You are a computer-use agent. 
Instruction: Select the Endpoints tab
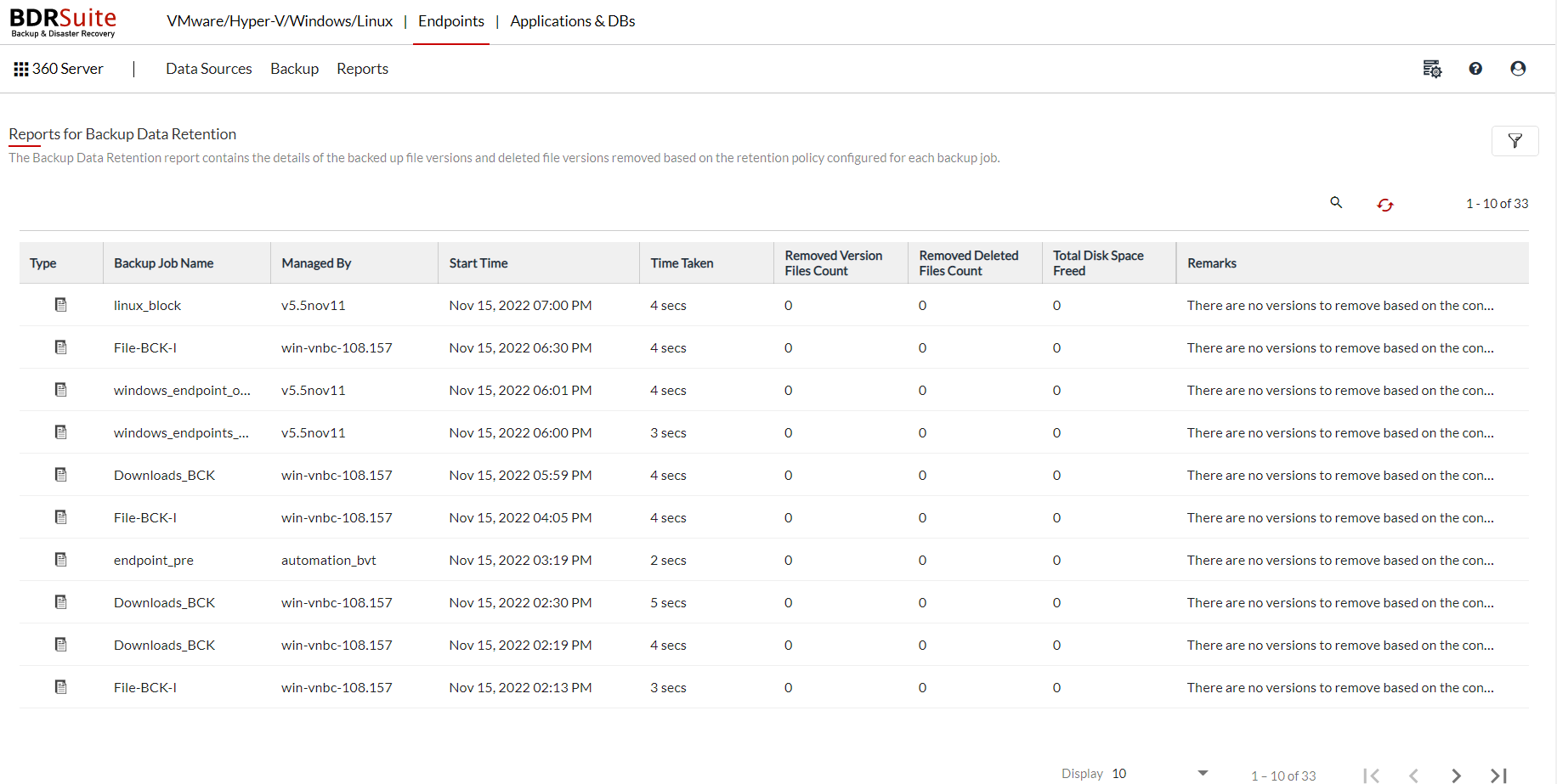click(451, 21)
